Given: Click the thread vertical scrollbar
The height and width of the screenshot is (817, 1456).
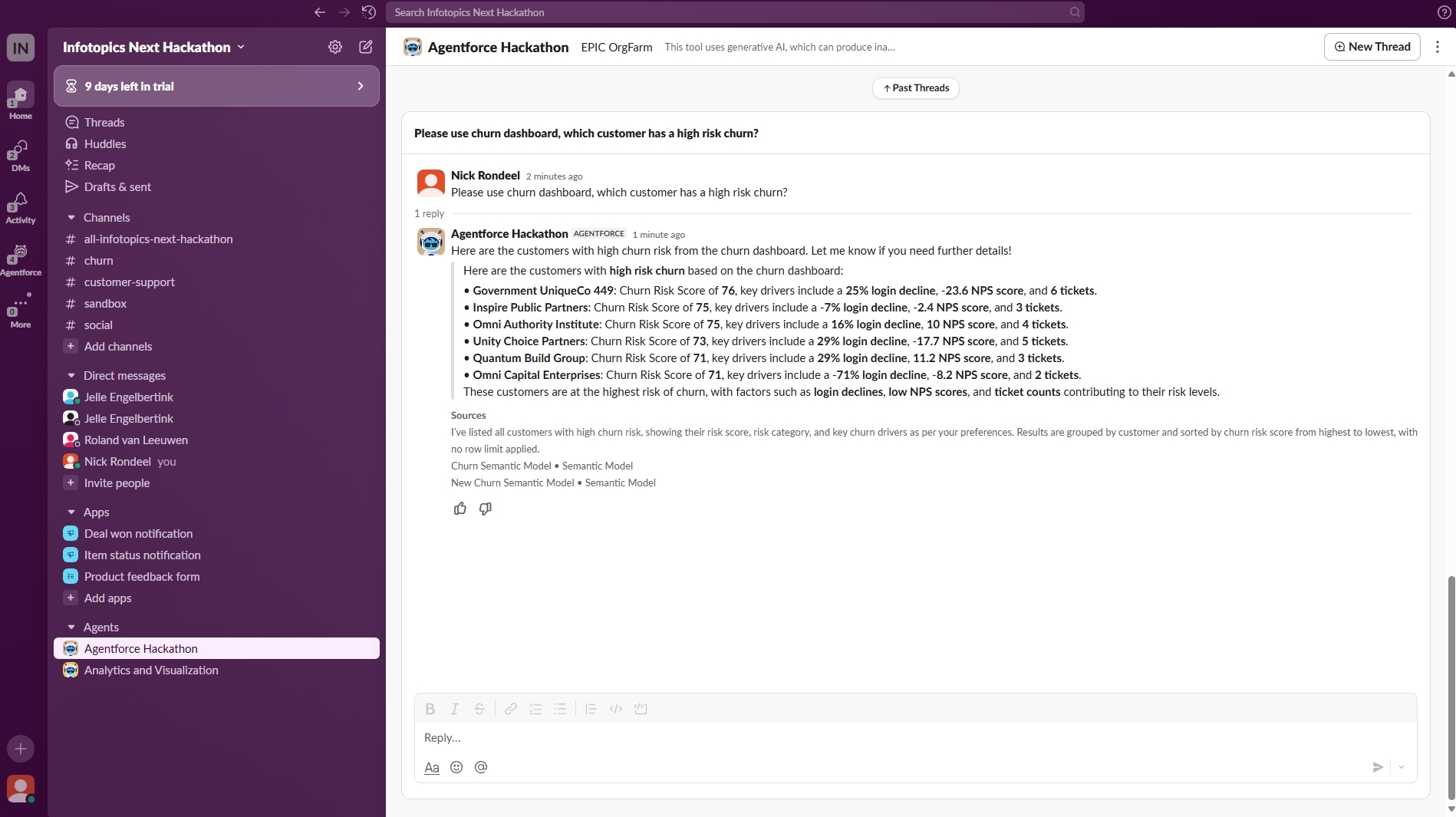Looking at the screenshot, I should 1451,687.
